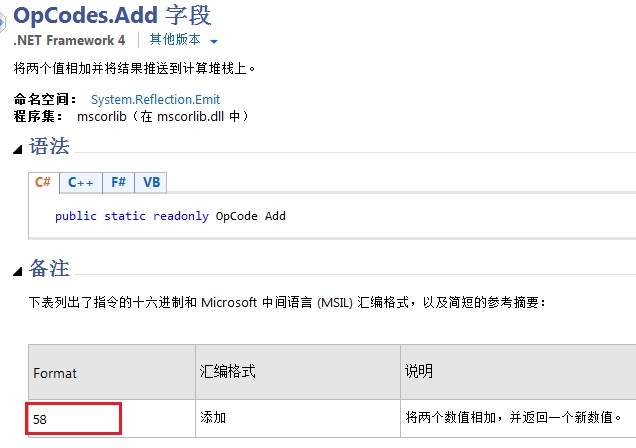636x448 pixels.
Task: Open the System.Reflection.Emit namespace link
Action: pos(155,99)
